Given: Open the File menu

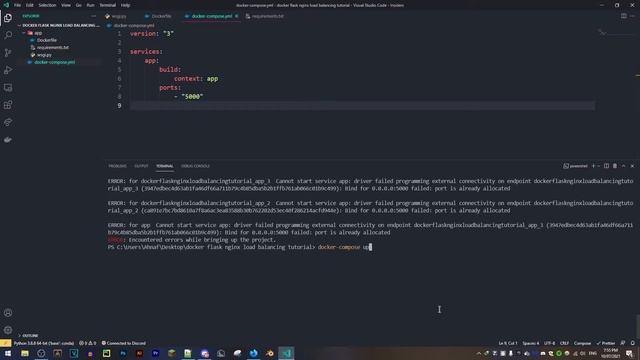Looking at the screenshot, I should pos(18,5).
